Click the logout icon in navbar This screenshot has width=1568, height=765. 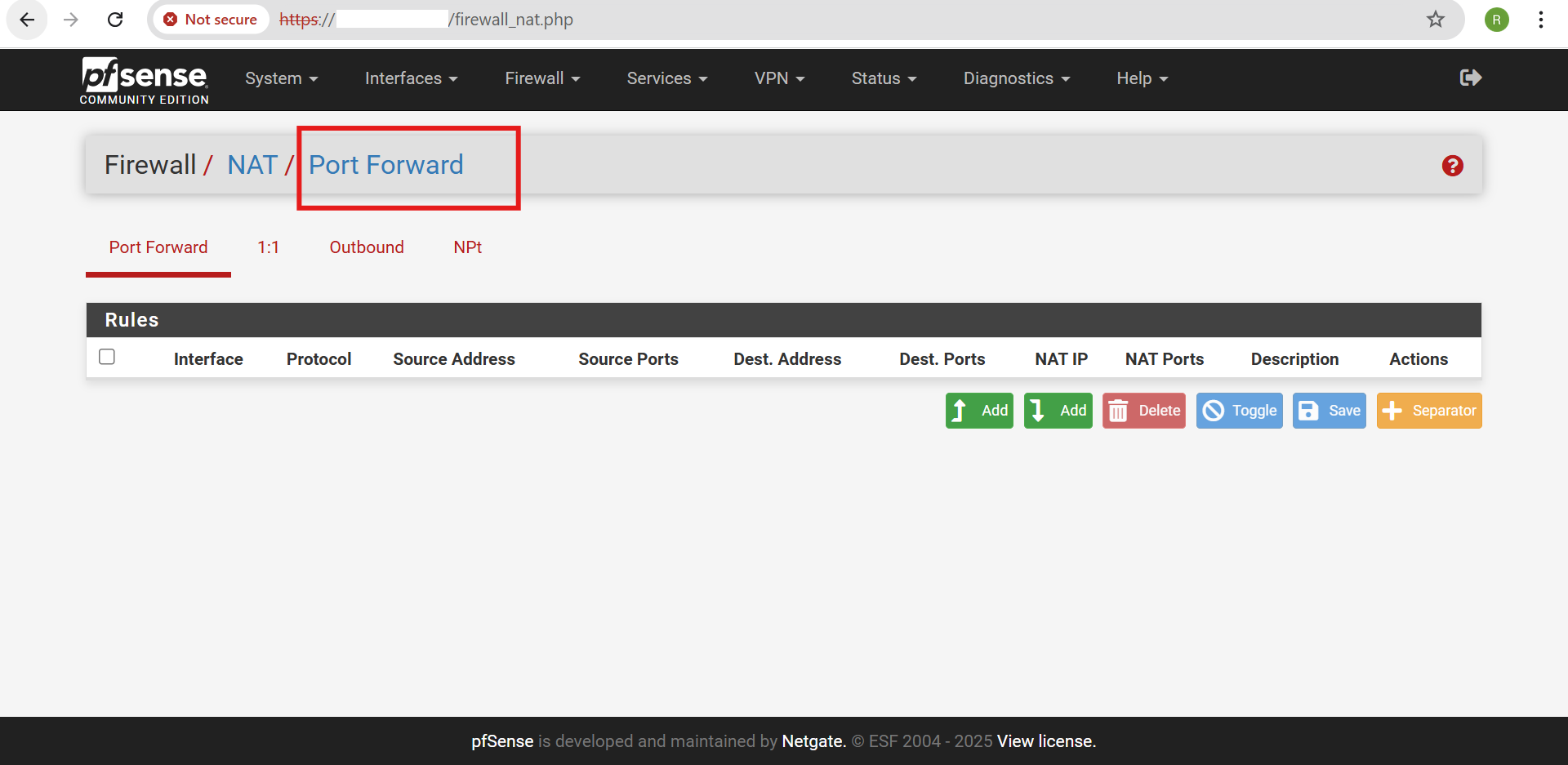pyautogui.click(x=1470, y=78)
